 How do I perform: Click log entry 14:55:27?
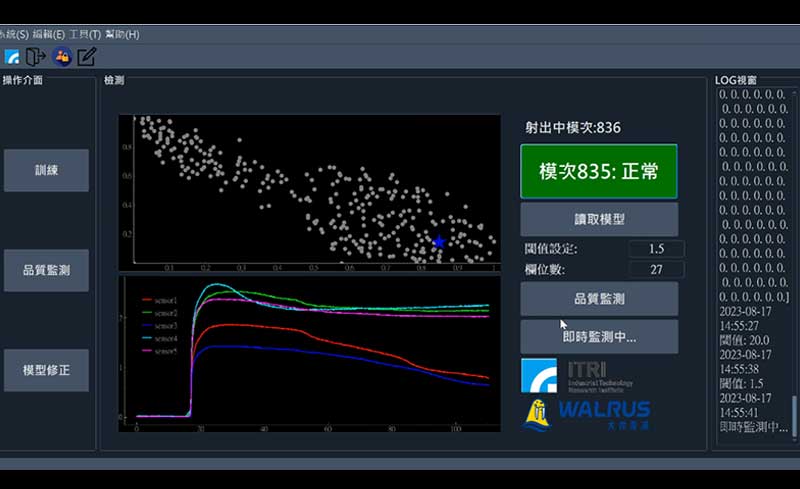(739, 326)
